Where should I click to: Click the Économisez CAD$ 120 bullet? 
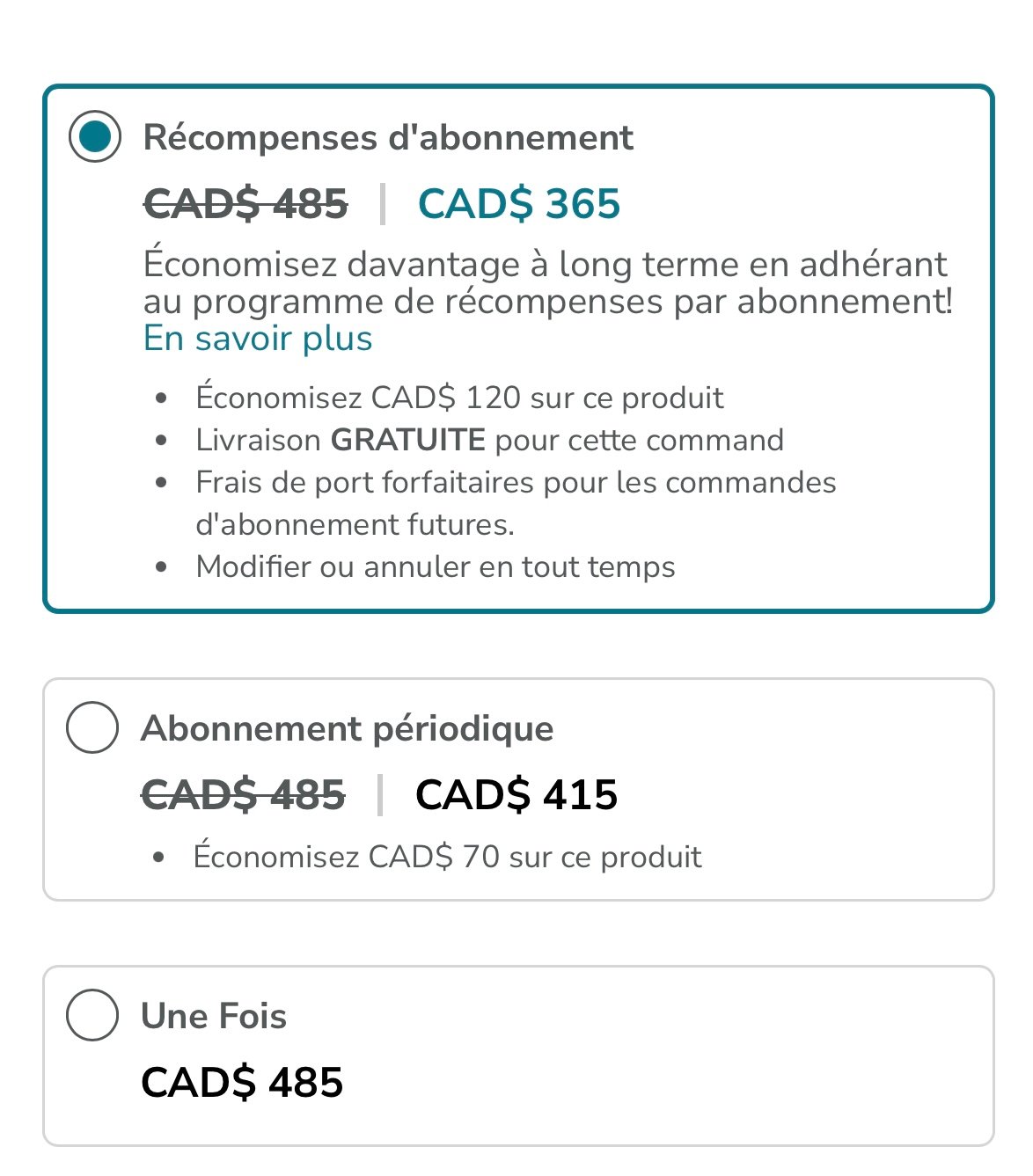pyautogui.click(x=459, y=398)
